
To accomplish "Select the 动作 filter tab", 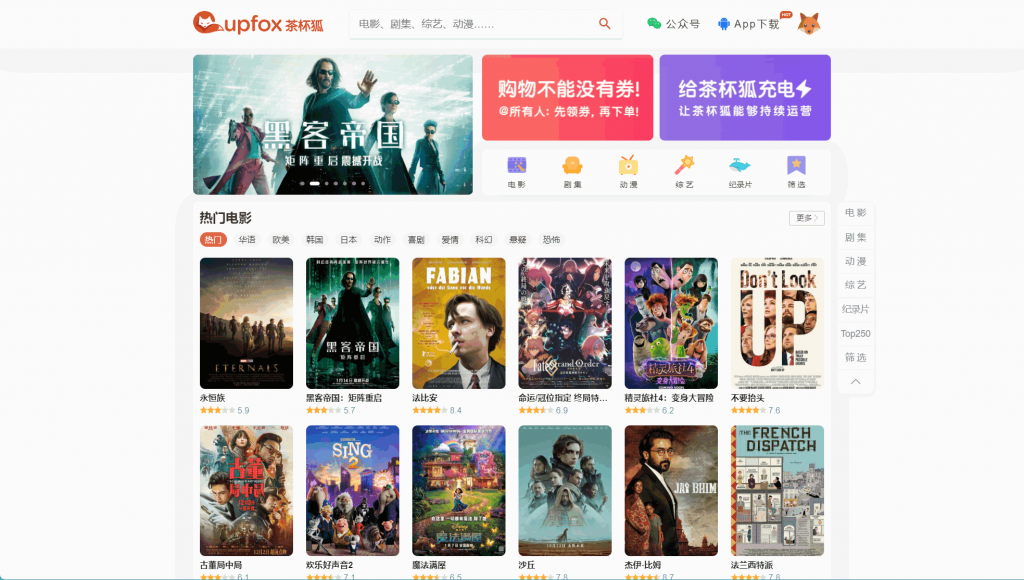I will pos(383,240).
